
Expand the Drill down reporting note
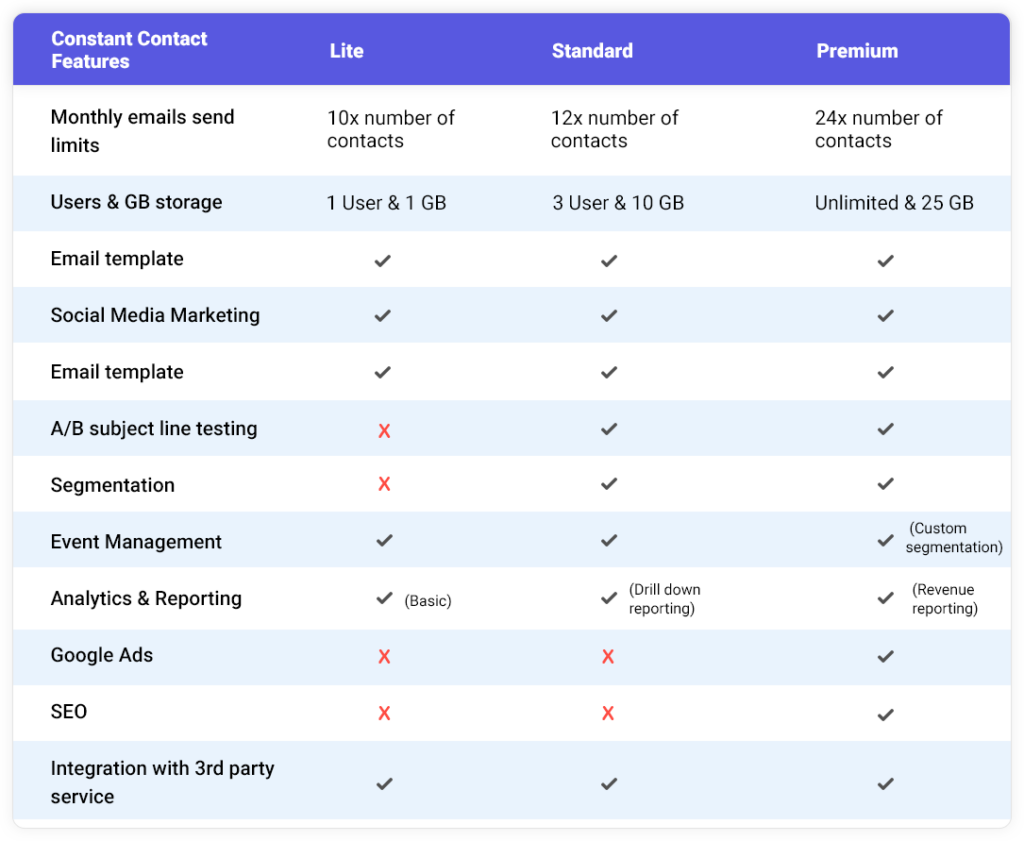pos(665,597)
